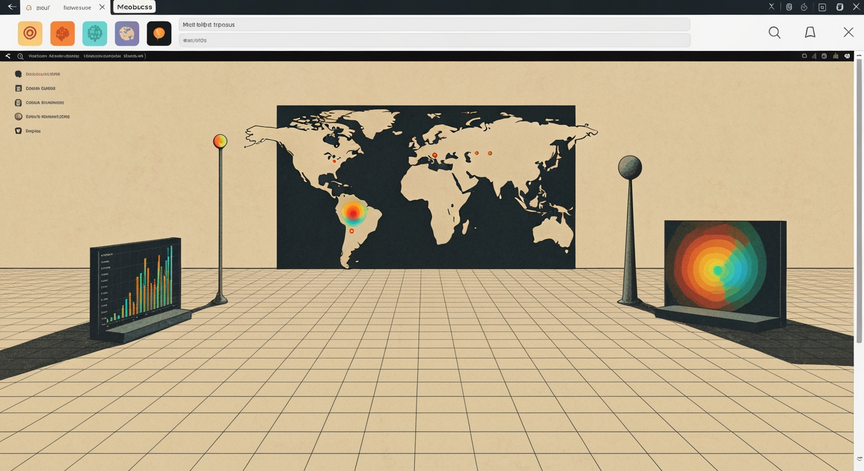Click the white heart-shaped icon in black bar

[x=847, y=56]
